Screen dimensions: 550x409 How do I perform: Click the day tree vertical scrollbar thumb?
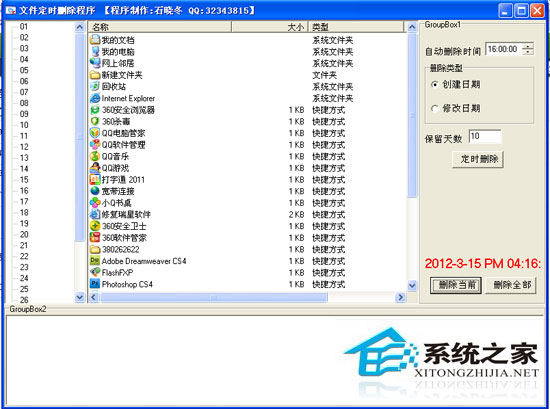point(80,137)
